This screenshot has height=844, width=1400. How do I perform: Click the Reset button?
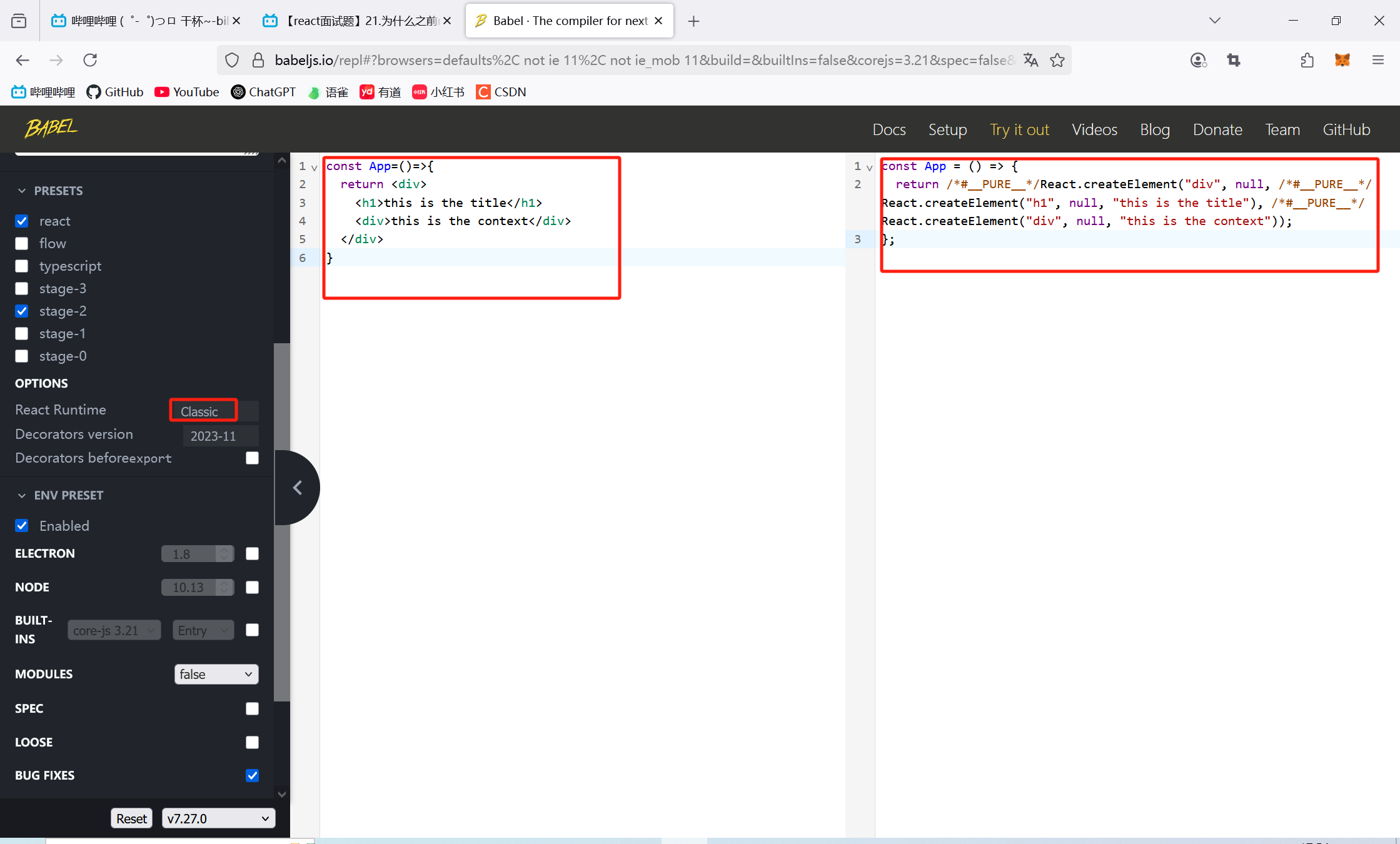[x=131, y=818]
